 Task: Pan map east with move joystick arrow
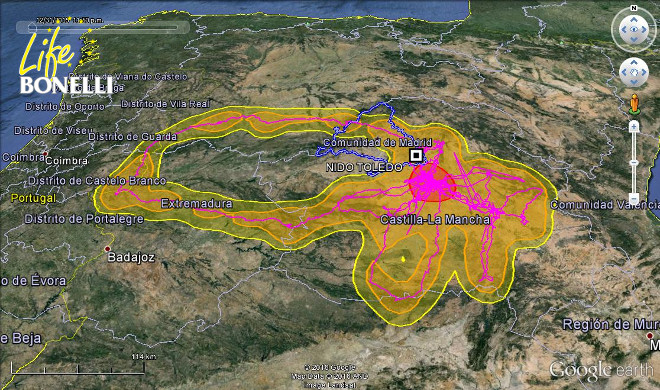pos(644,72)
